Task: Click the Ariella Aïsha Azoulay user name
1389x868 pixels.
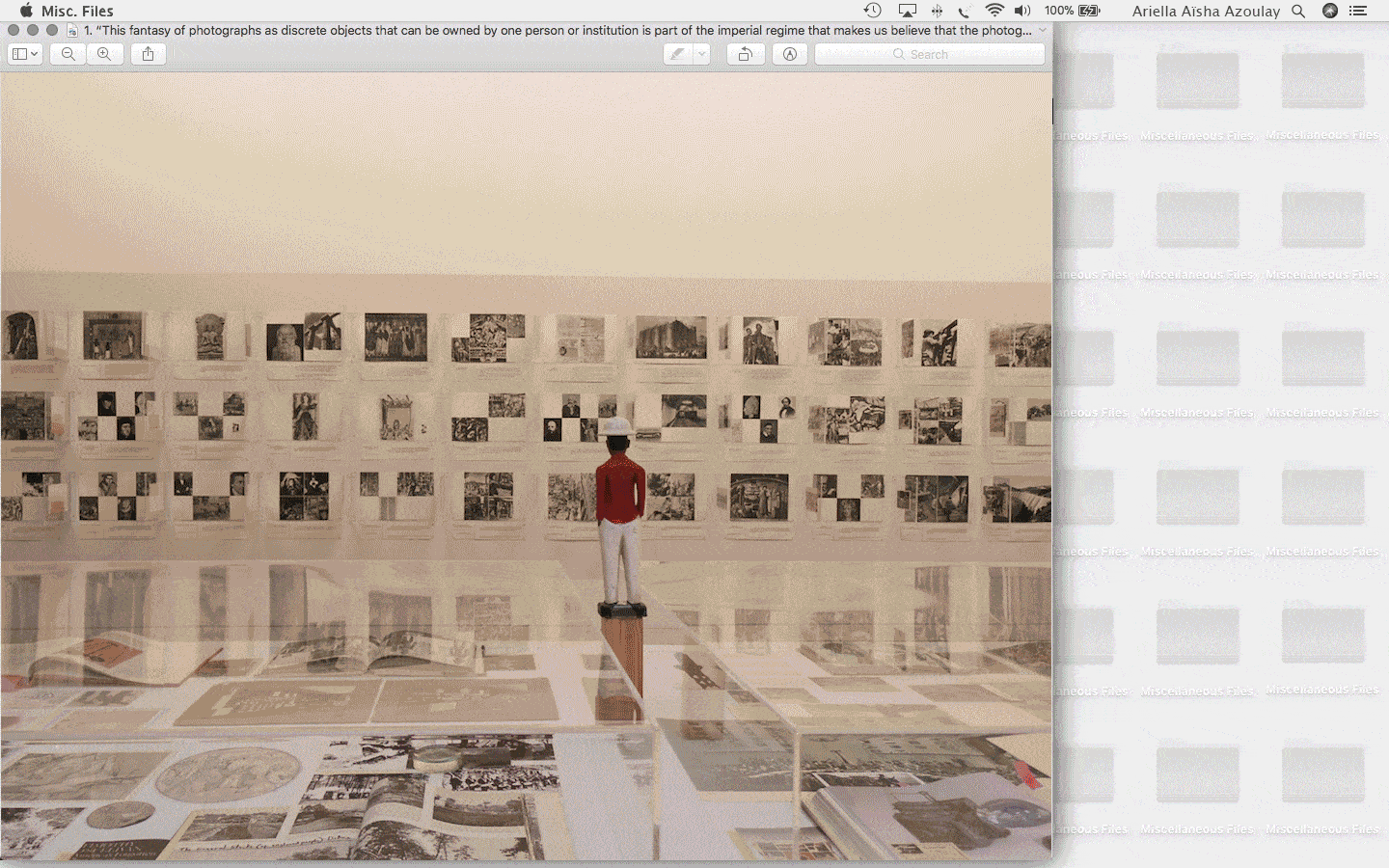Action: [1206, 11]
